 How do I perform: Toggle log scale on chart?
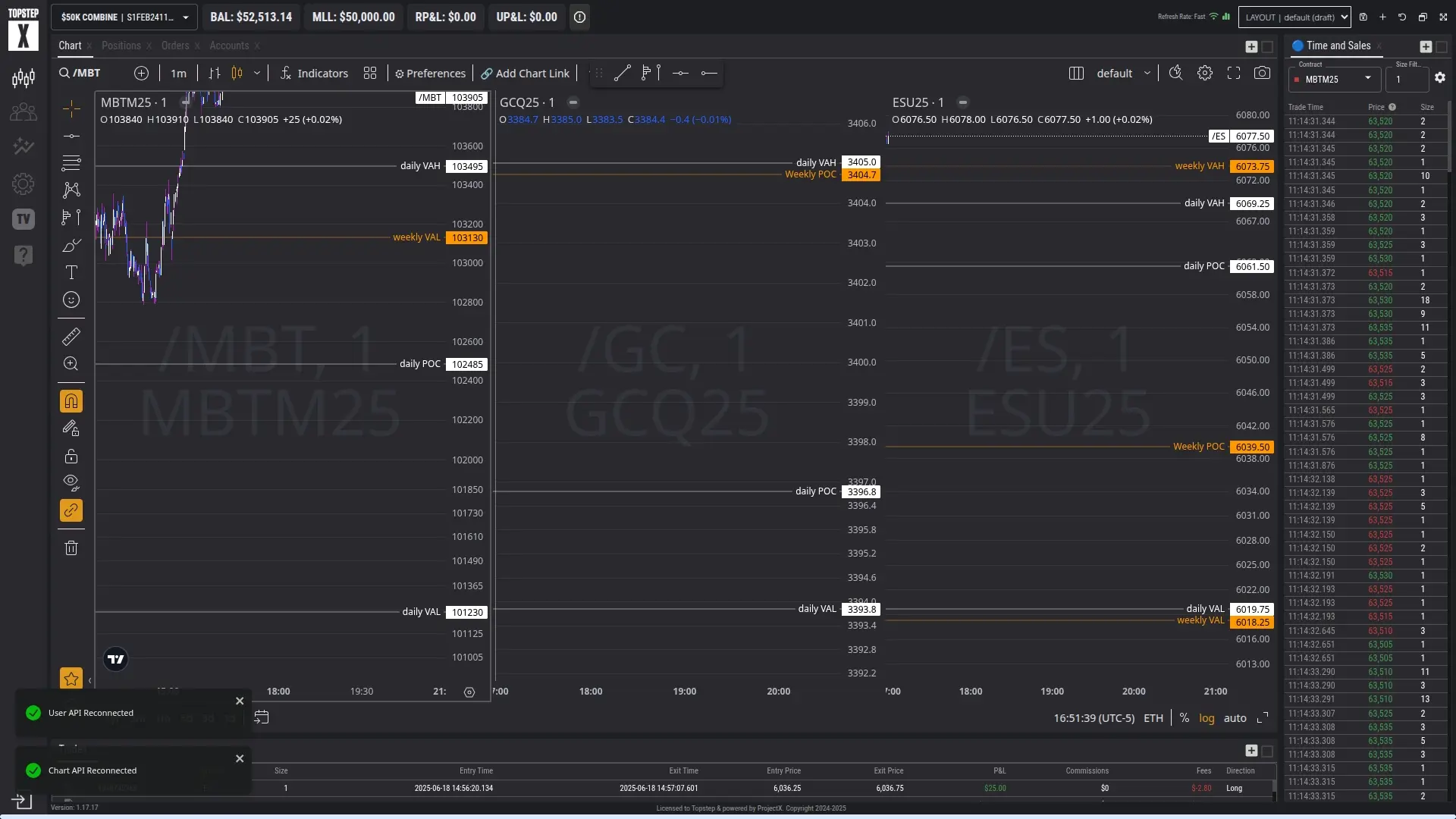(1207, 718)
